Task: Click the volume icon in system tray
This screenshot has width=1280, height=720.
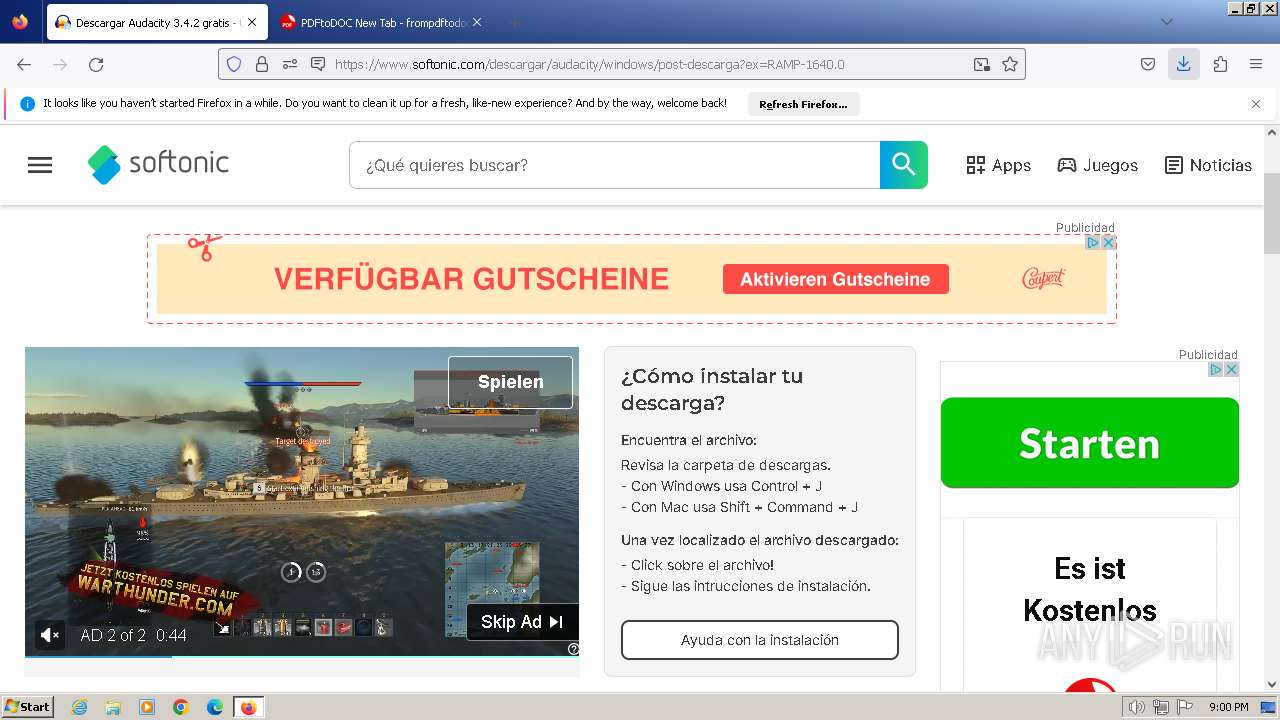Action: click(1136, 707)
